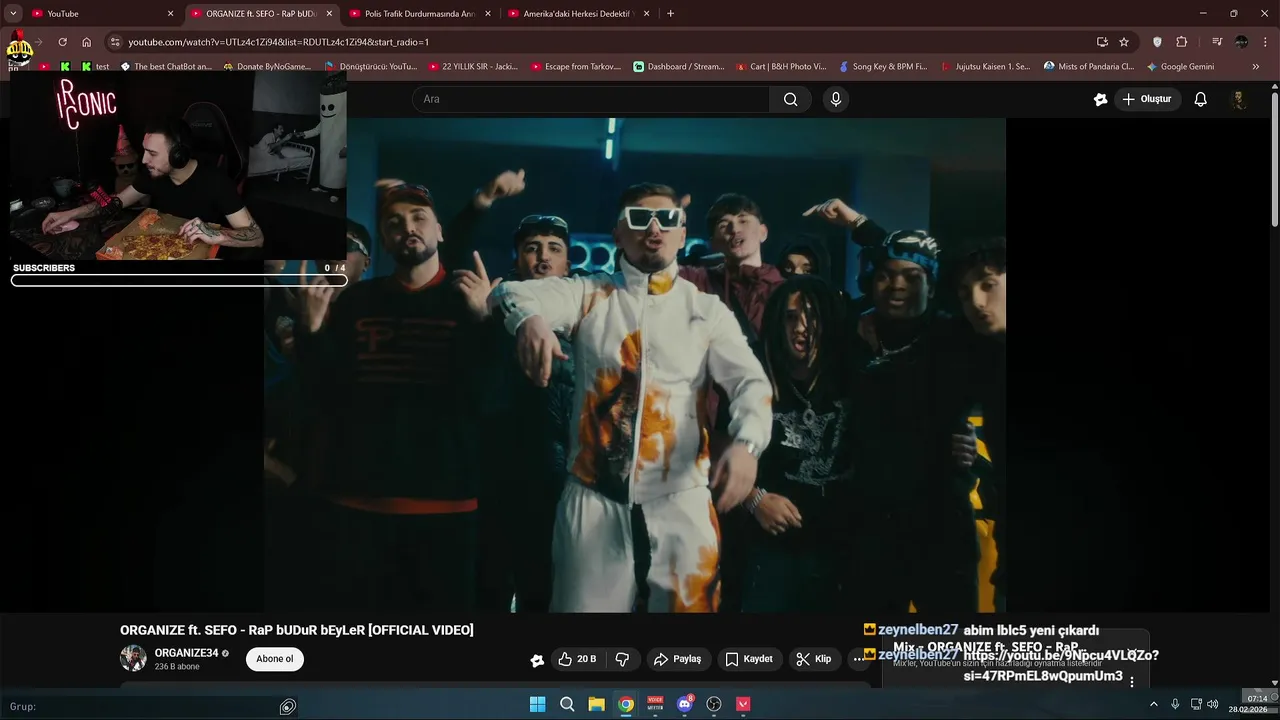Image resolution: width=1280 pixels, height=720 pixels.
Task: Open the 'Escape from Tarkov...' bookmark
Action: tap(576, 67)
